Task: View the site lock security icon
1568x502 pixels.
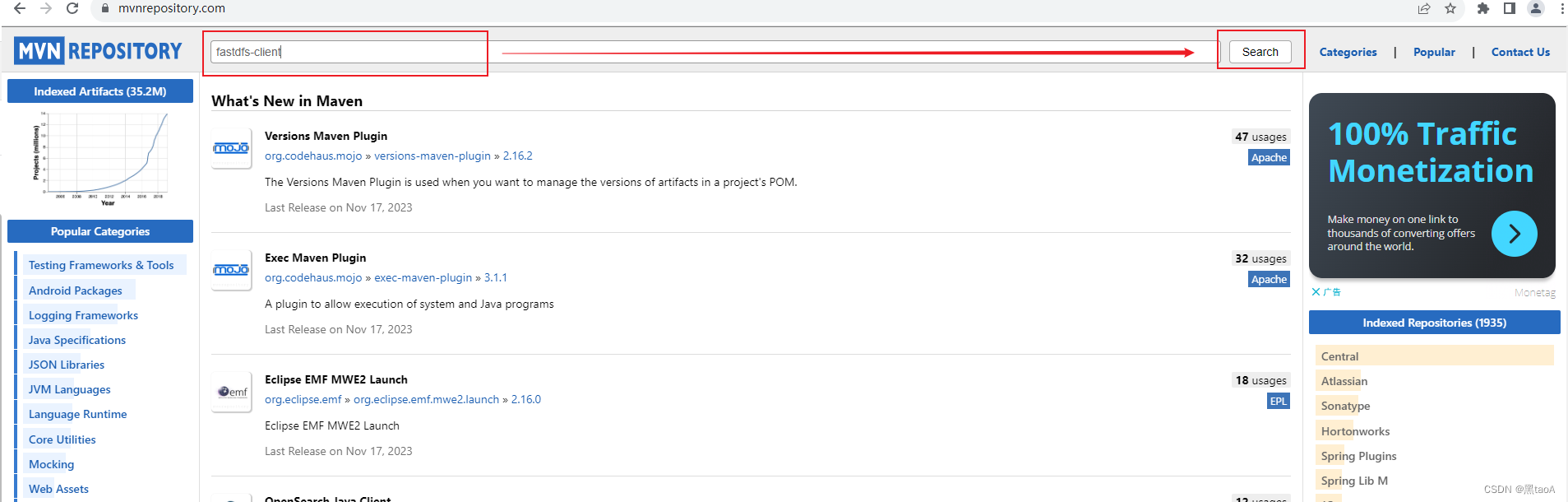Action: pos(105,8)
